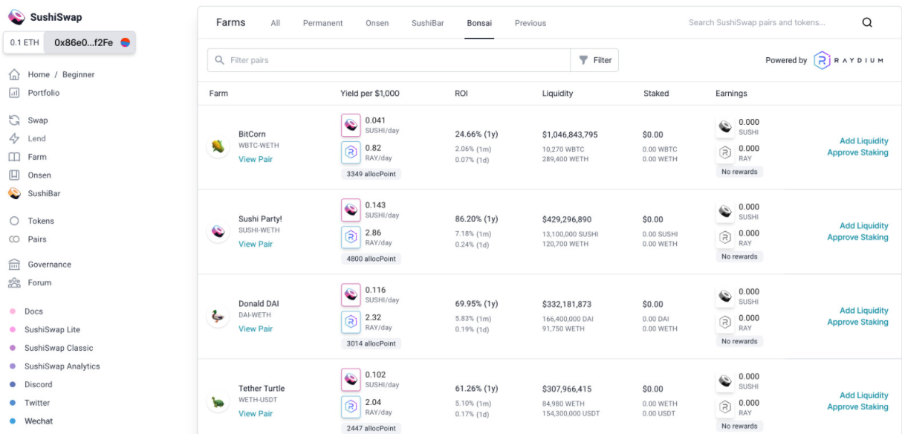Click the Lend lightning bolt icon
This screenshot has height=434, width=902.
click(x=14, y=139)
